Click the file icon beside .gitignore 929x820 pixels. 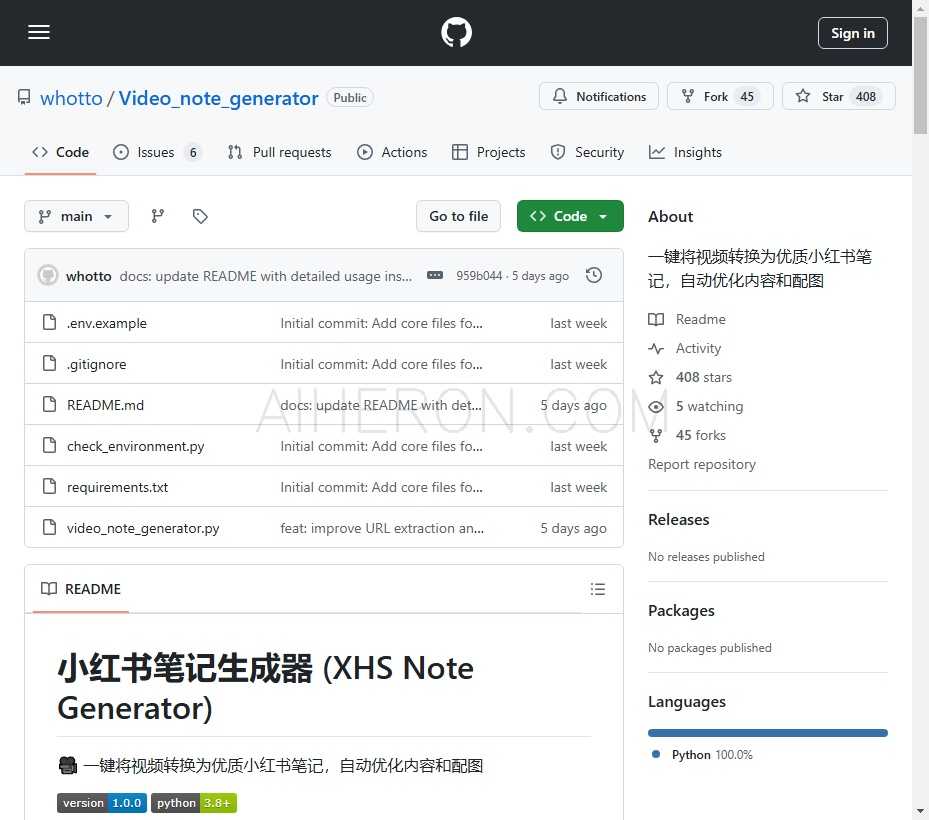pyautogui.click(x=50, y=363)
